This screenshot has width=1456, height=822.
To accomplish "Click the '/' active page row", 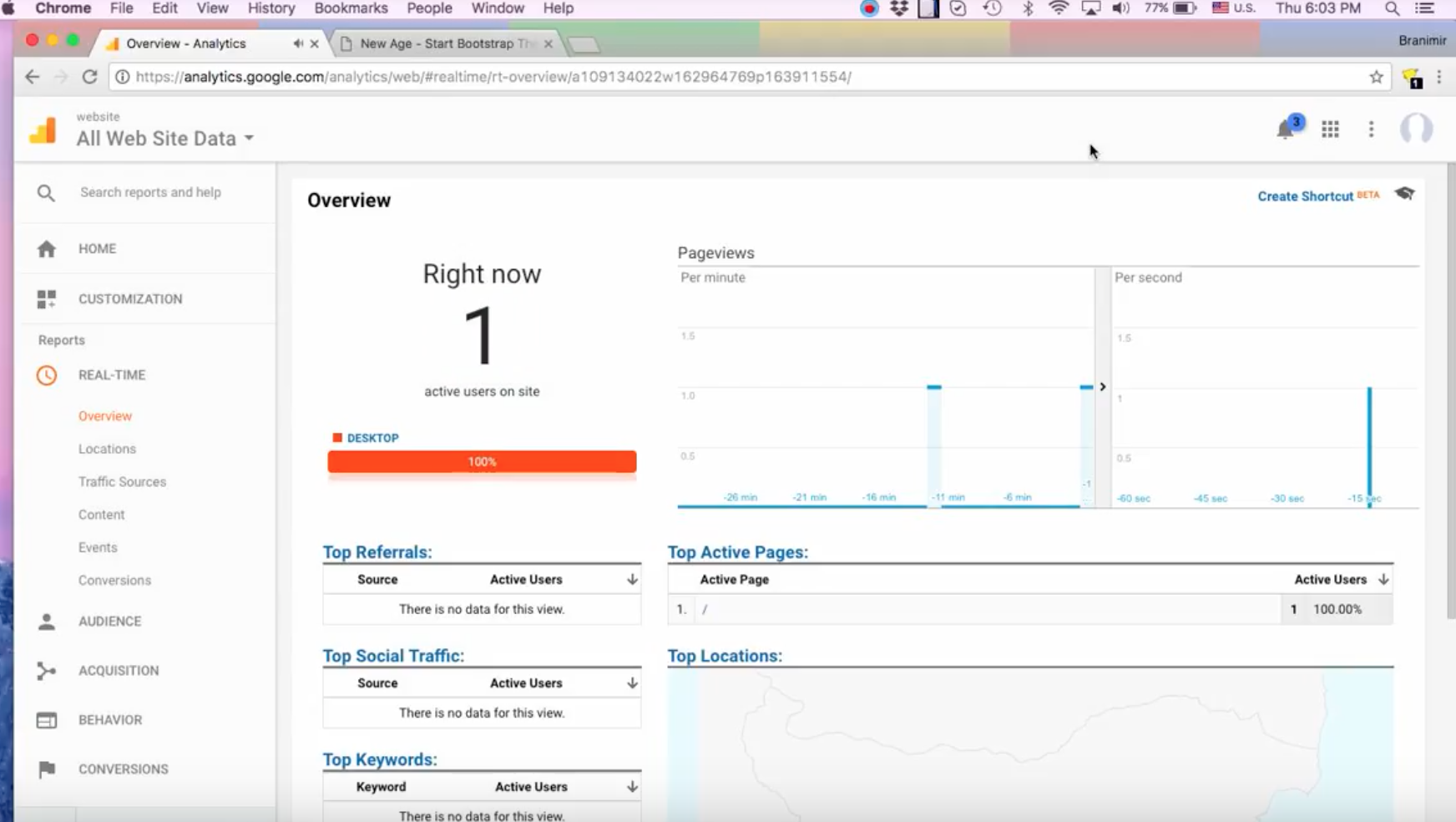I will coord(1030,609).
